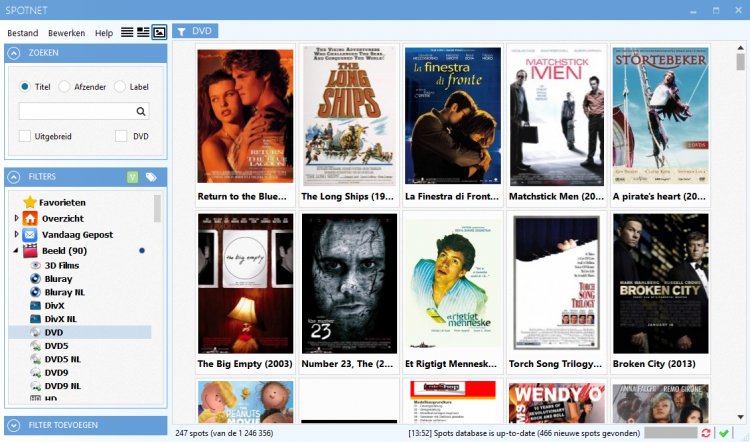Screen dimensions: 750x442
Task: Open Et Rigtigt Menneske poster
Action: pos(452,283)
